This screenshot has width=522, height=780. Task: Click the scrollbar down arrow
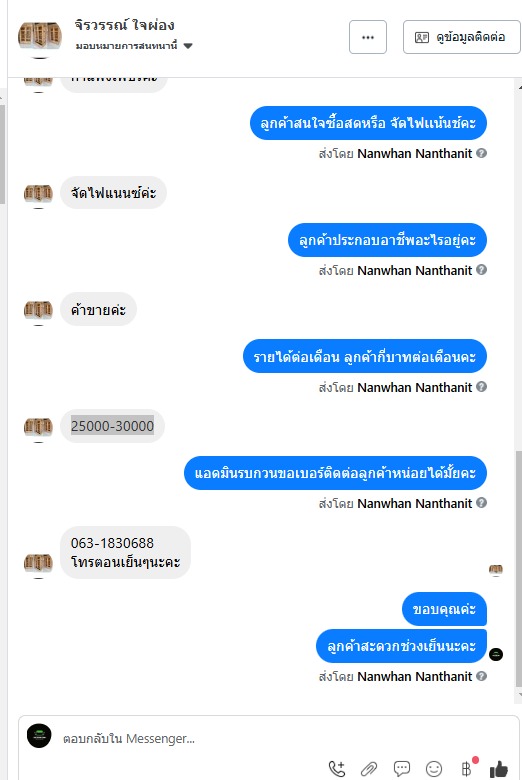pos(519,694)
